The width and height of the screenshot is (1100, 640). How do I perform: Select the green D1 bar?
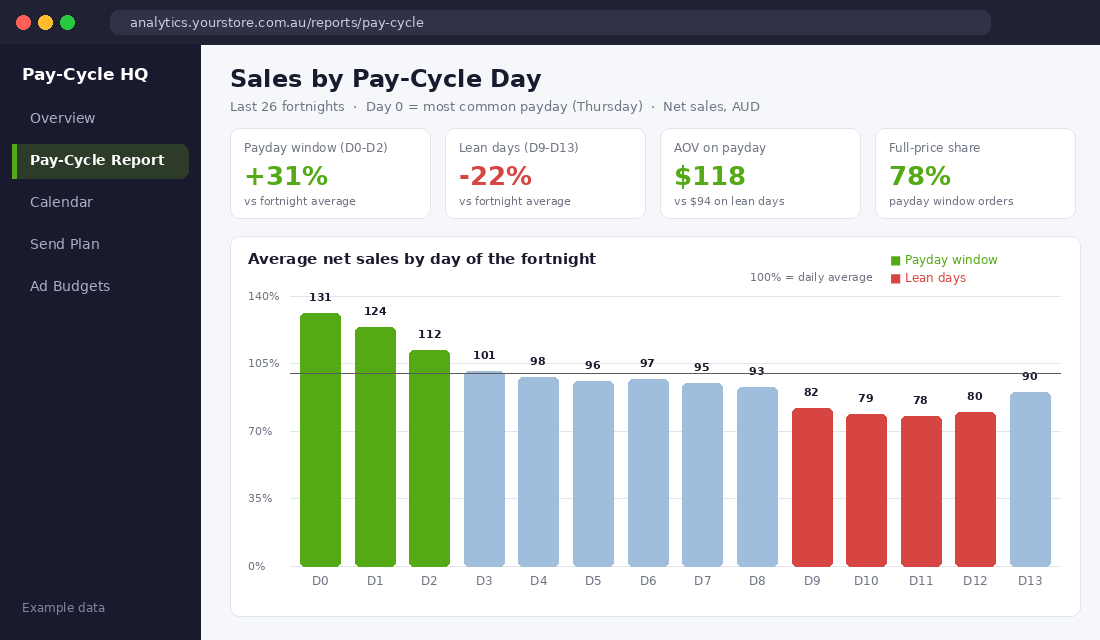pos(375,446)
